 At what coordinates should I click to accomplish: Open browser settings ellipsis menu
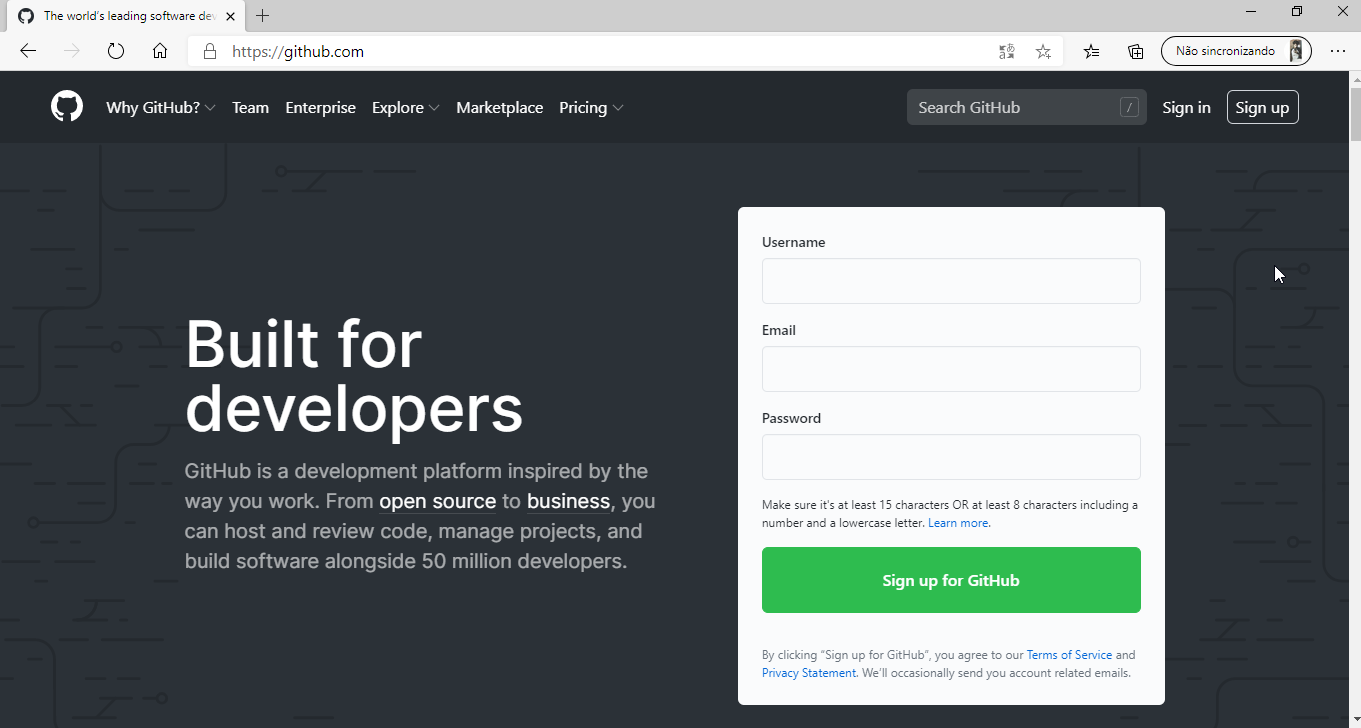1338,51
